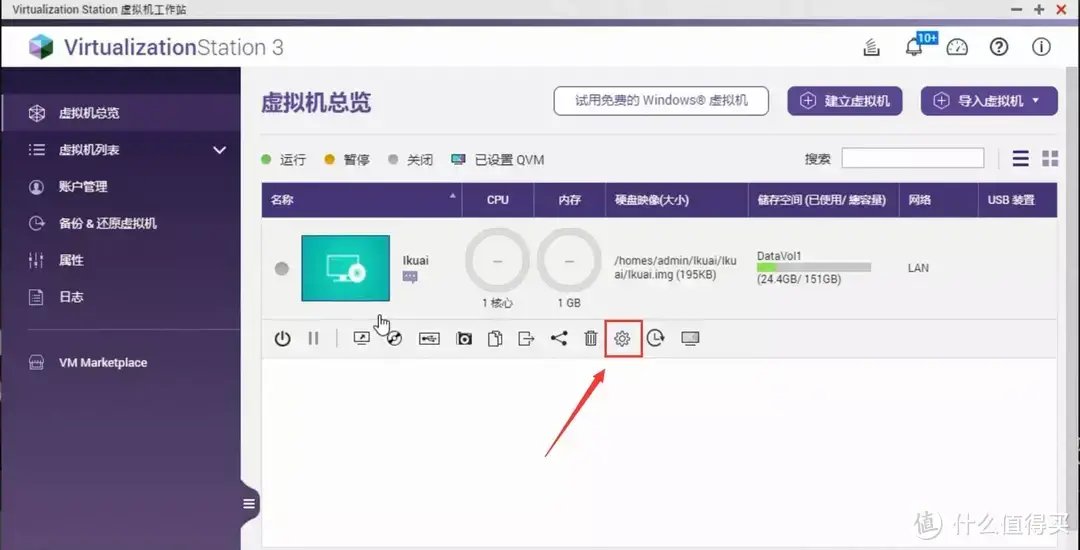Click the 运行 green legend item
Viewport: 1080px width, 550px height.
click(284, 160)
